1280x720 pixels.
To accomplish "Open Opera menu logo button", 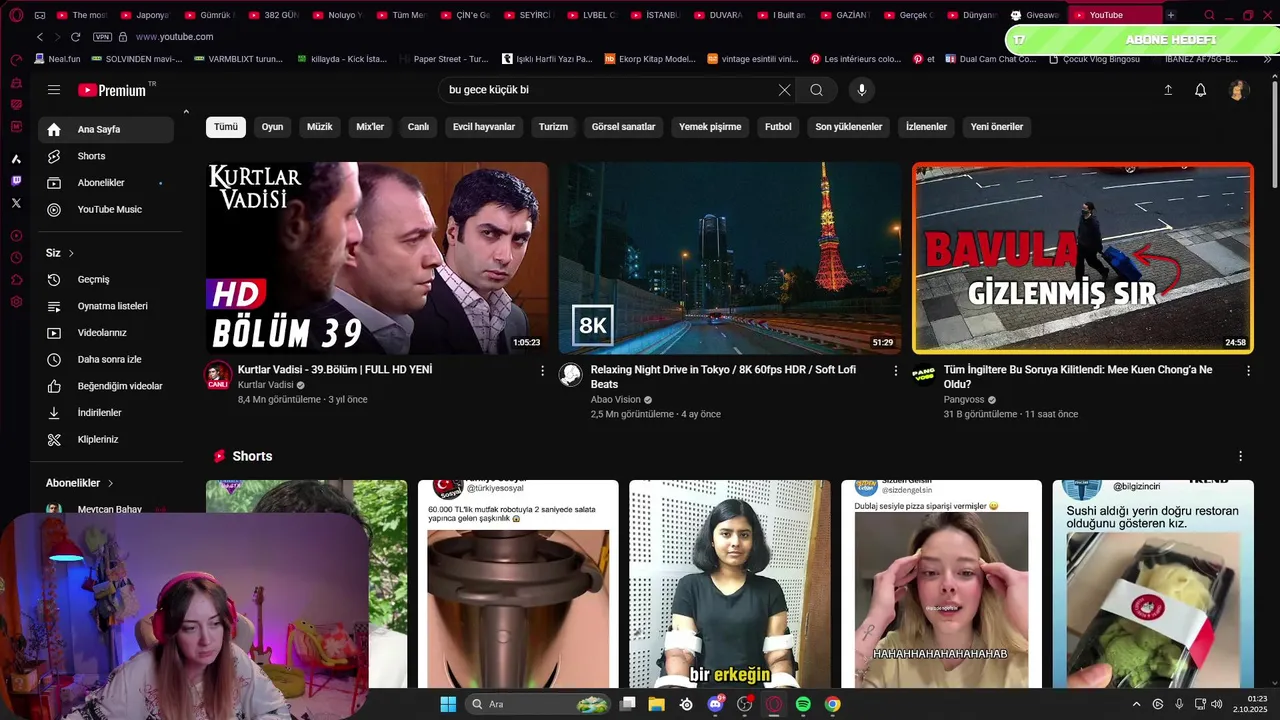I will (16, 15).
